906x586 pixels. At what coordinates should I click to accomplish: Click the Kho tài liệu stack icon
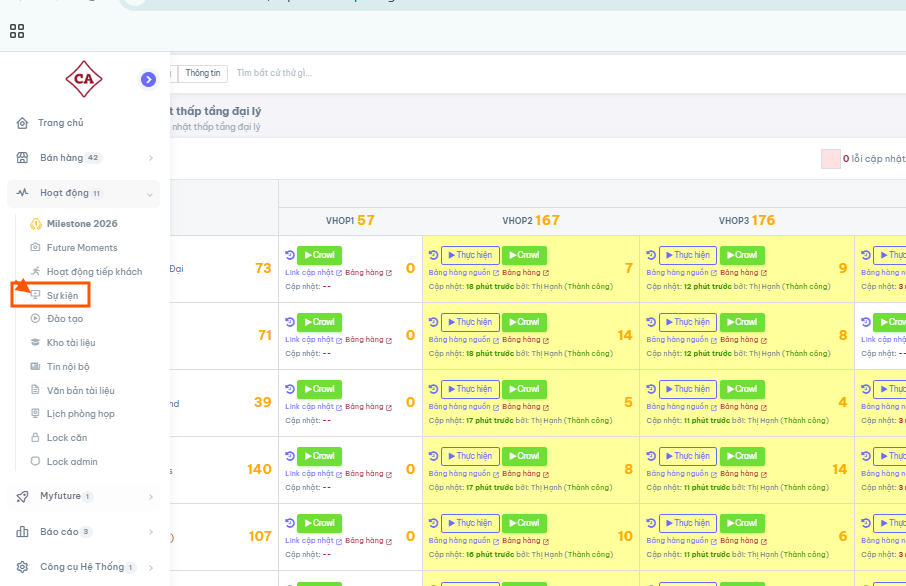(35, 342)
